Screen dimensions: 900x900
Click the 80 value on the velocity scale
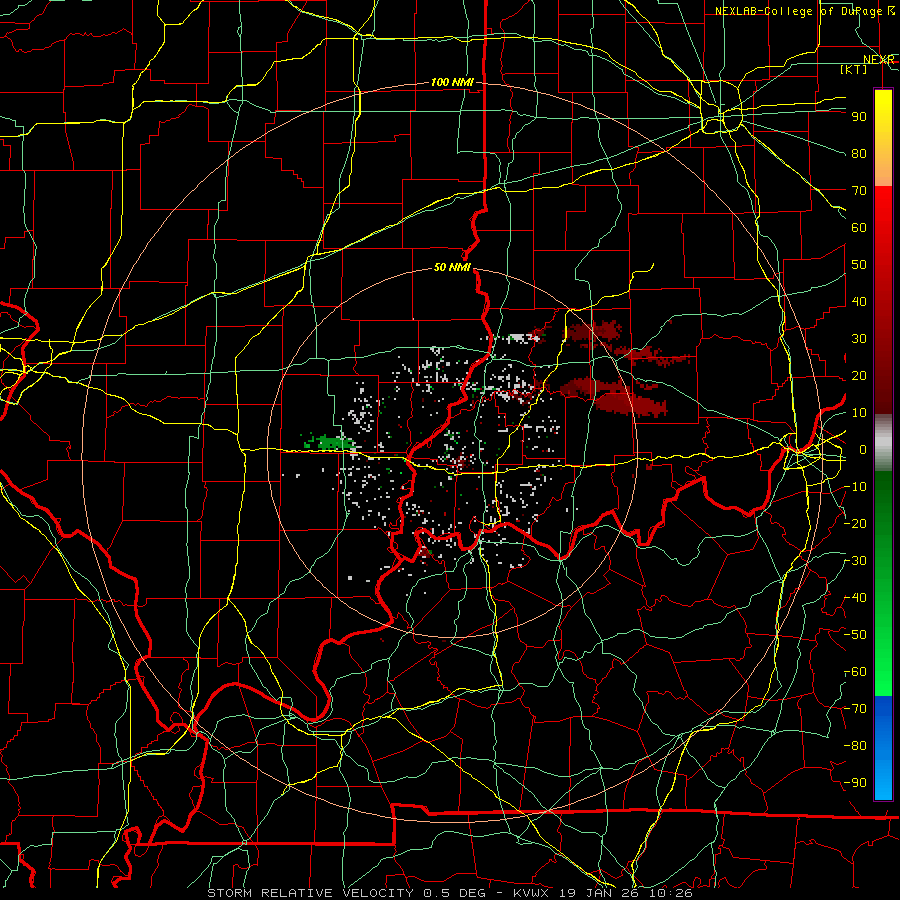coord(859,153)
